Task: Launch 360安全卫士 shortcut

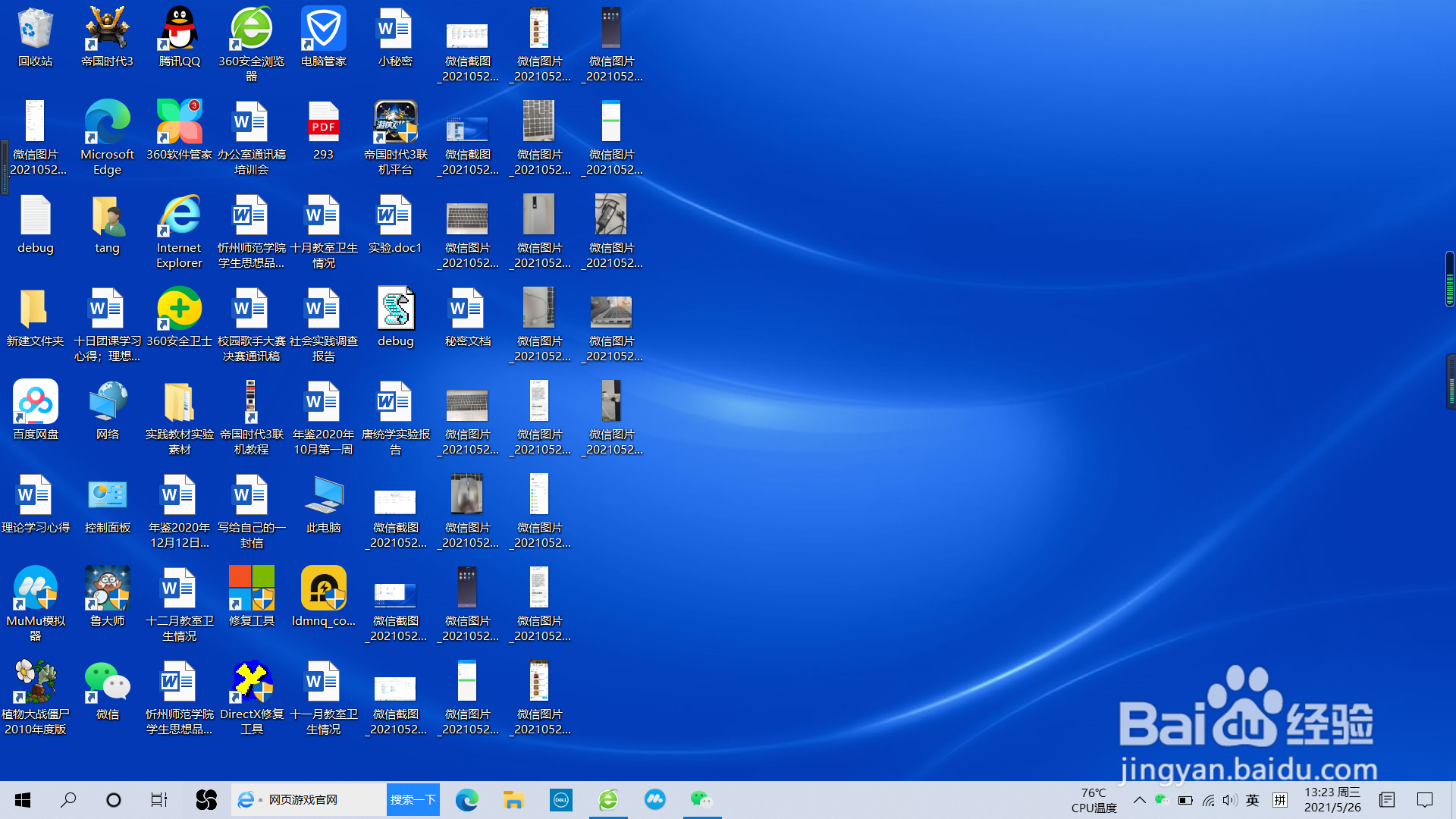Action: [180, 317]
